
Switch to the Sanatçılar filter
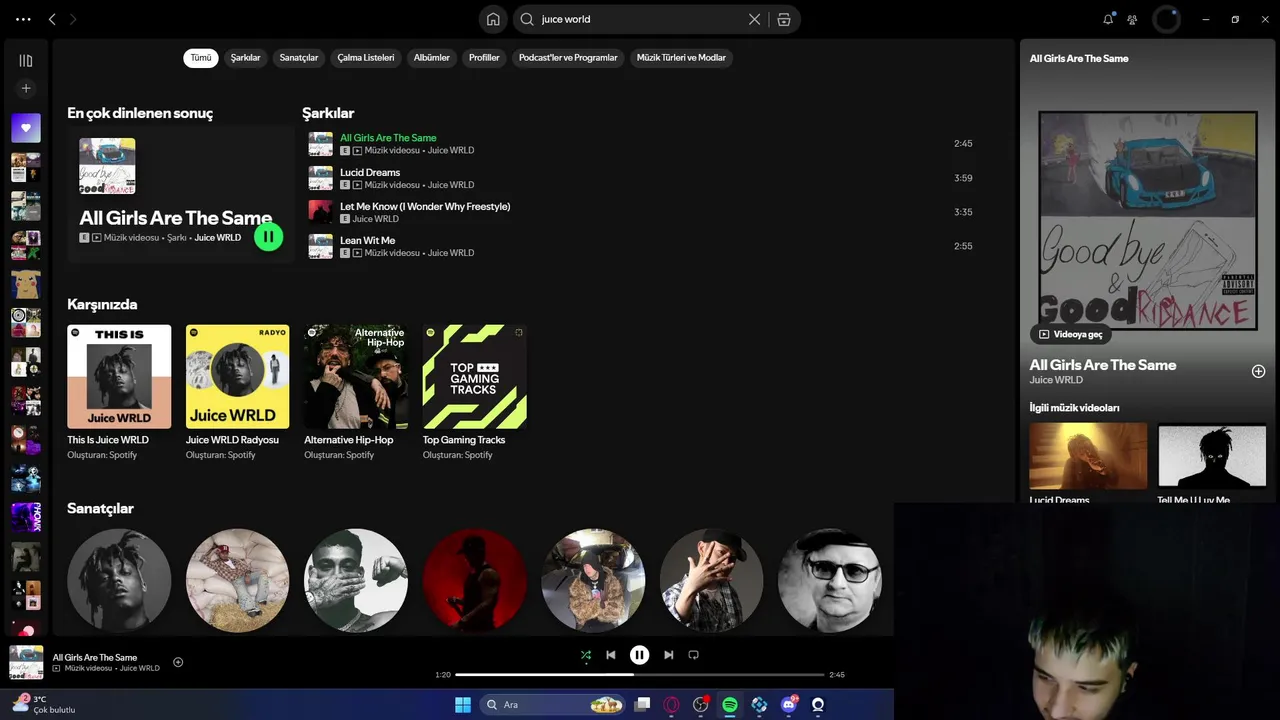pyautogui.click(x=298, y=58)
